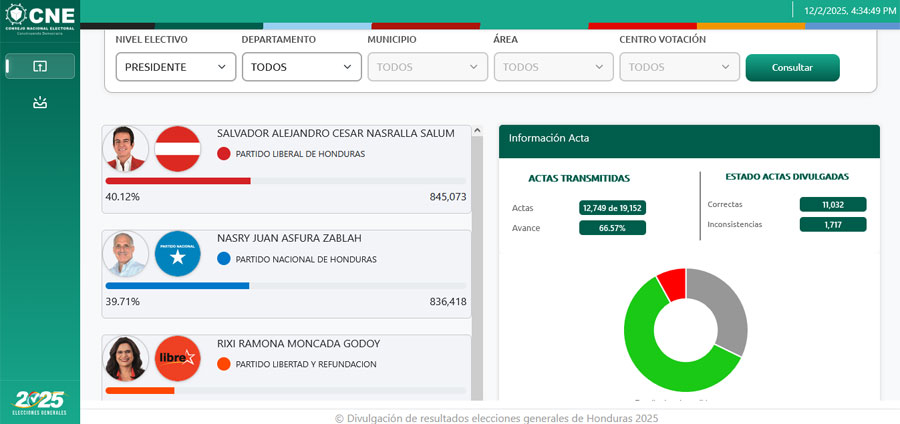Click the Partido Nacional blue star logo
The image size is (900, 424).
(x=178, y=254)
